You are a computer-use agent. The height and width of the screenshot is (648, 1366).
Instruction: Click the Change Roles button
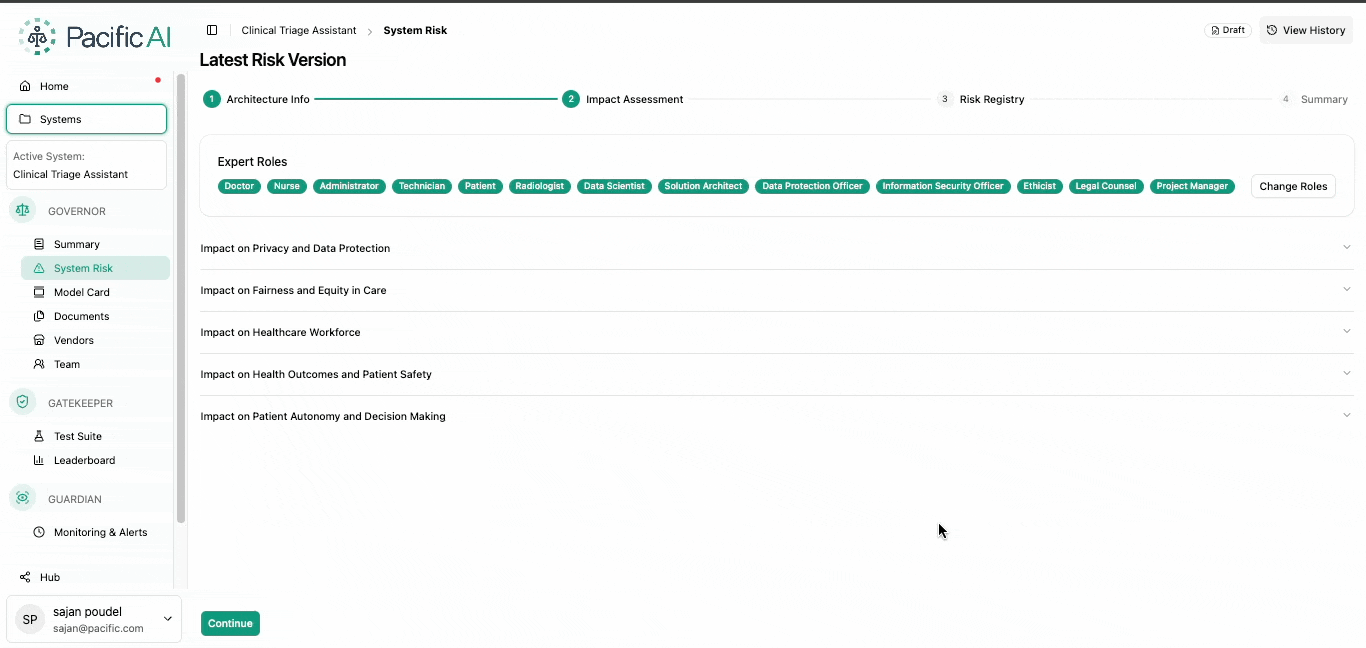1293,186
